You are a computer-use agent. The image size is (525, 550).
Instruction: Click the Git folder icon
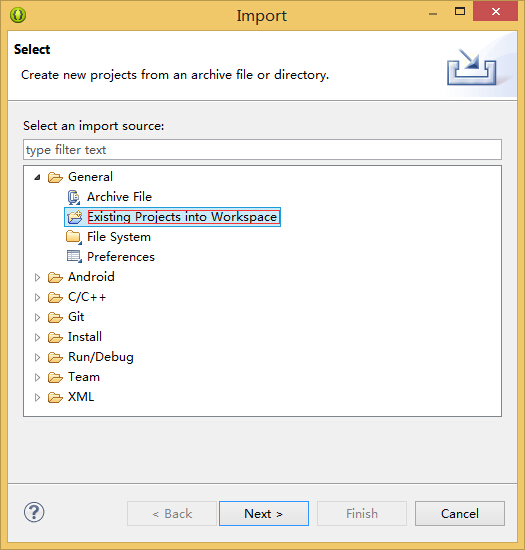55,317
